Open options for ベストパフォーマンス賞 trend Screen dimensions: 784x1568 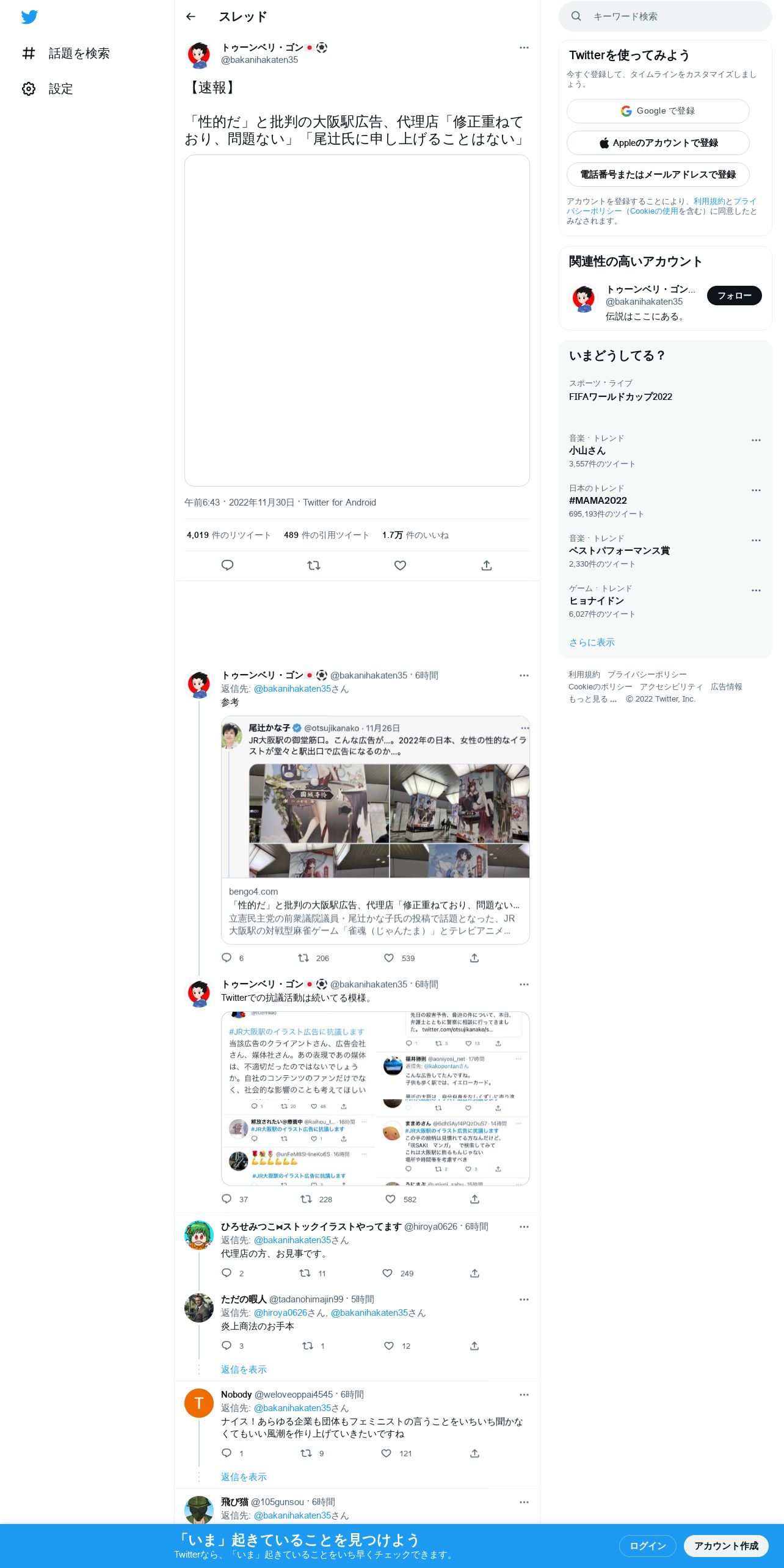[756, 540]
